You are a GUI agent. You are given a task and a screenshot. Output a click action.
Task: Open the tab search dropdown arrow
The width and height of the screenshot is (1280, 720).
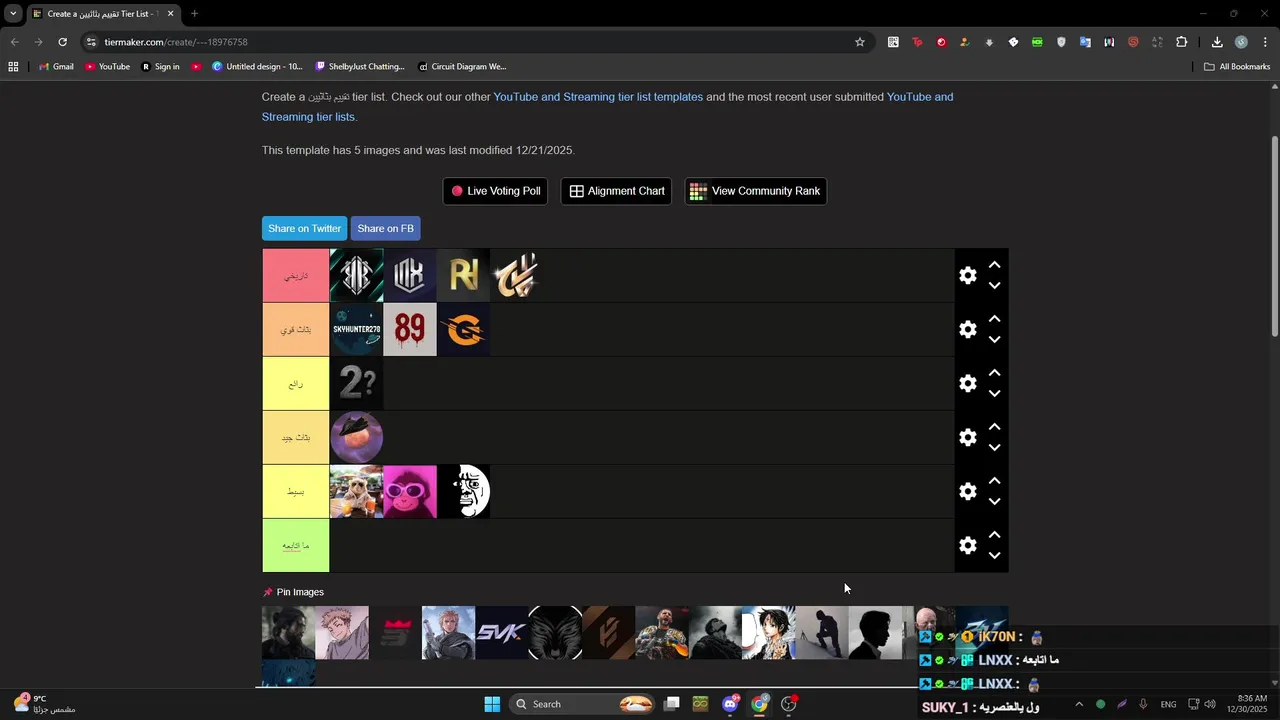13,14
